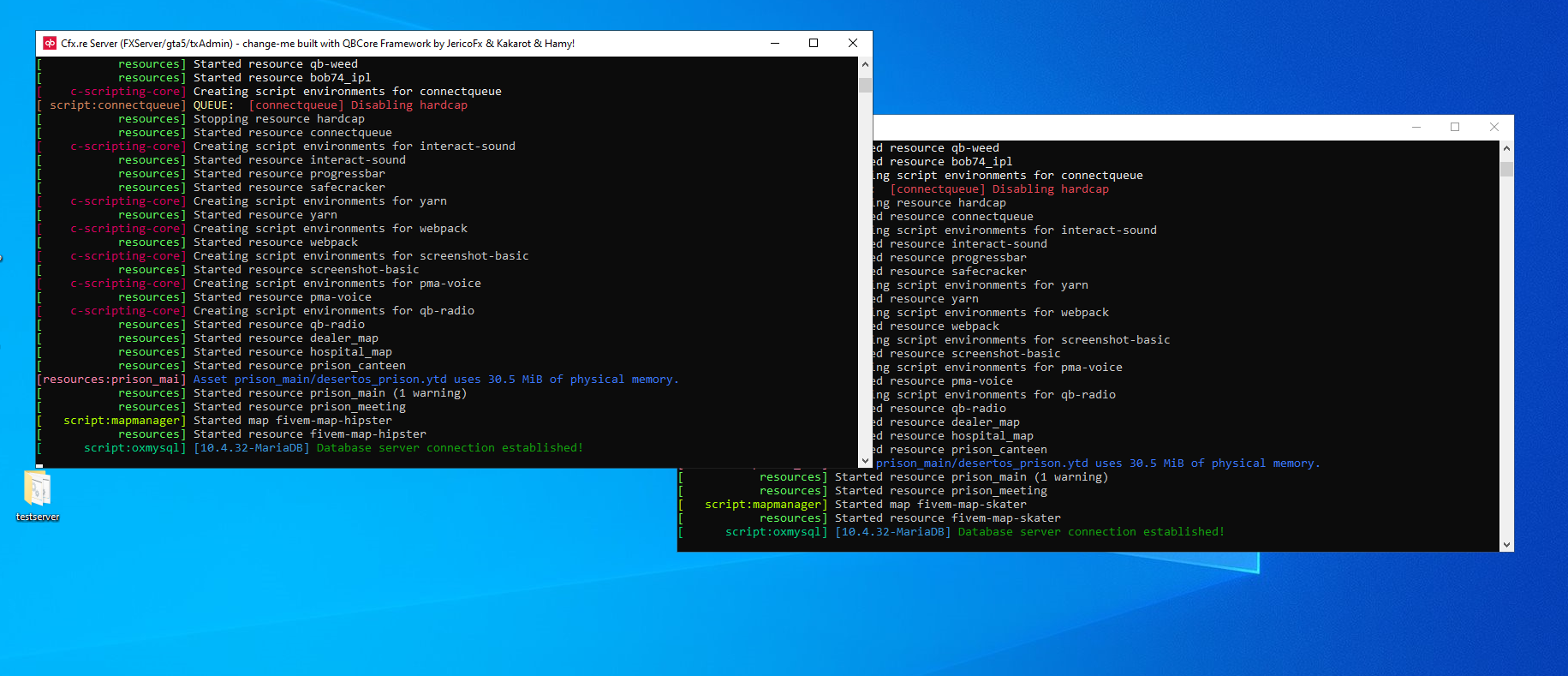
Task: Click scroll-up arrow in front console scrollbar
Action: pos(865,64)
